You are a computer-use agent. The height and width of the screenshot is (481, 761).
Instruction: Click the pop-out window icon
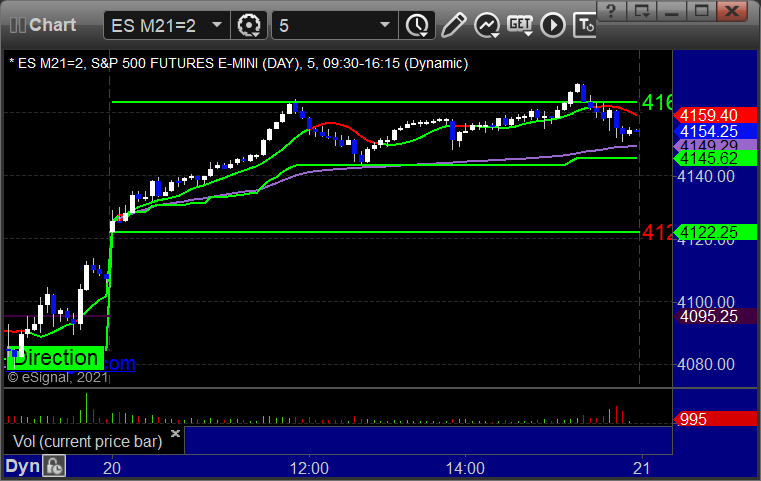click(642, 10)
